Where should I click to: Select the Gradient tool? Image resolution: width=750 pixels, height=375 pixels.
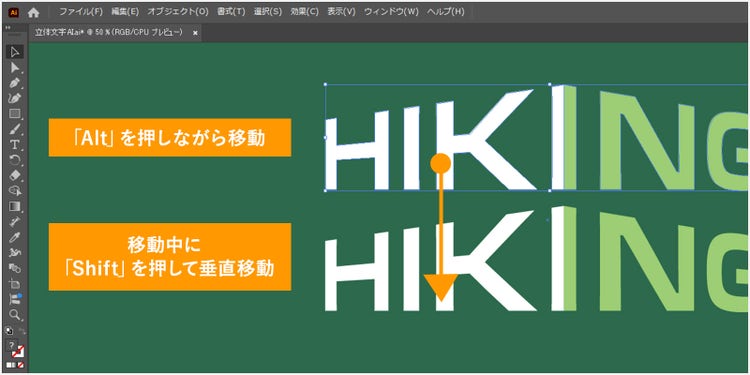pyautogui.click(x=15, y=206)
